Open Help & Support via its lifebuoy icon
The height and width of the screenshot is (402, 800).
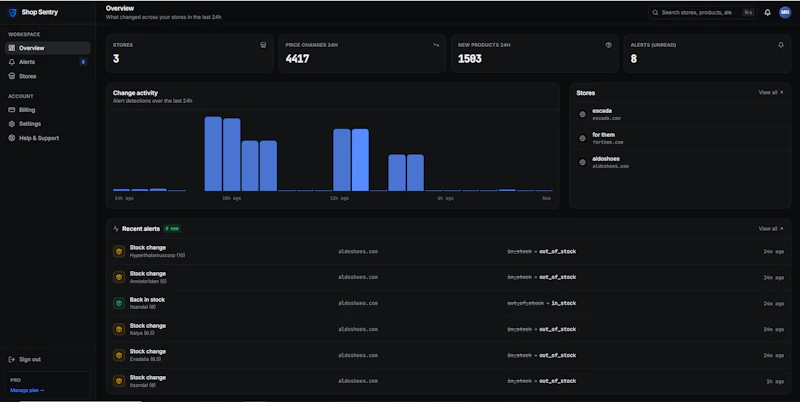12,138
